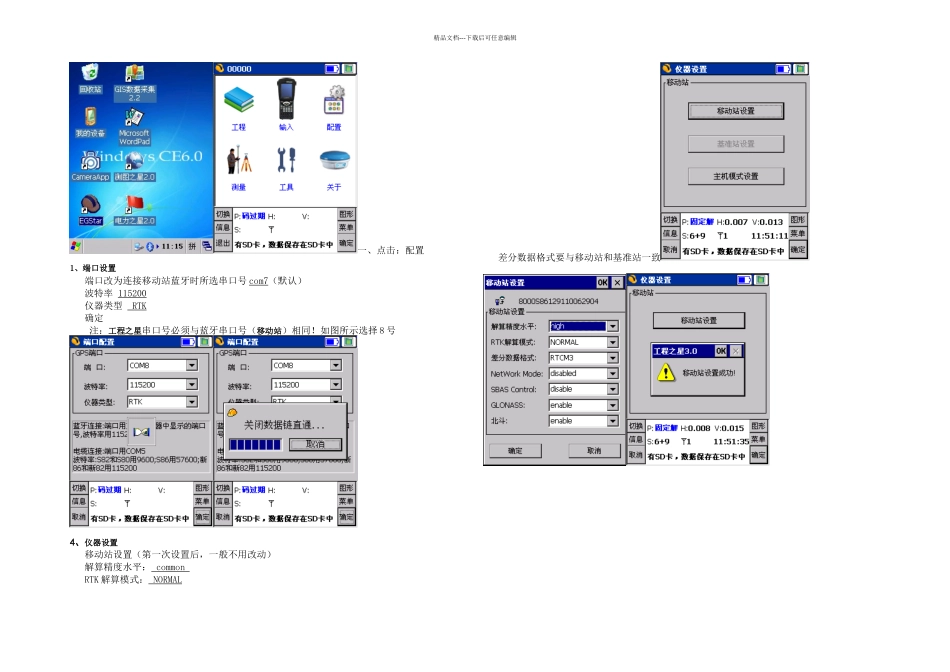Image resolution: width=950 pixels, height=672 pixels.
Task: Click 图形 in the 00000 screen side bar
Action: tap(347, 214)
